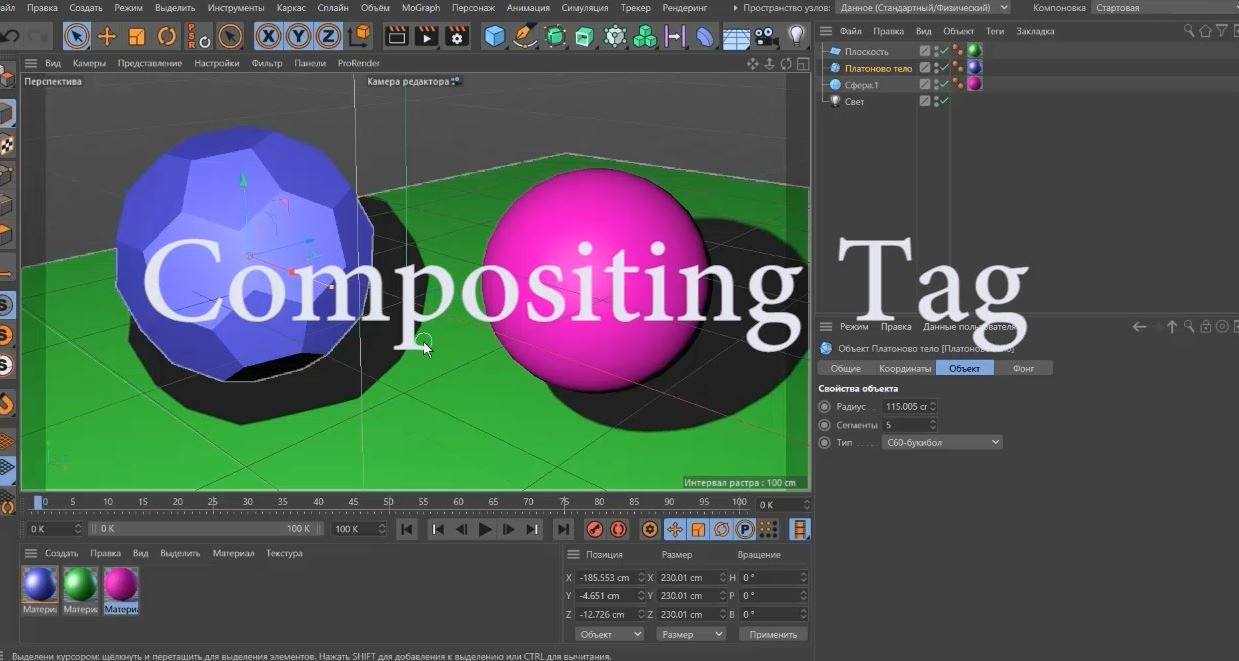Select Плоскость in object manager
This screenshot has width=1239, height=661.
pos(866,51)
